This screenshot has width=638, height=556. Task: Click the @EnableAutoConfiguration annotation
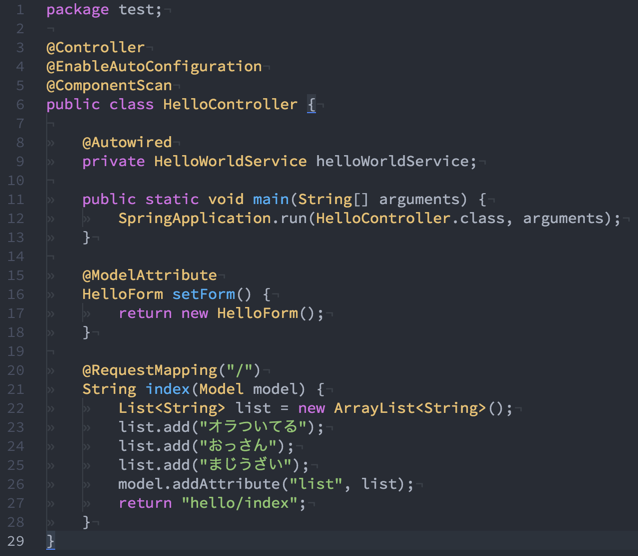coord(154,67)
